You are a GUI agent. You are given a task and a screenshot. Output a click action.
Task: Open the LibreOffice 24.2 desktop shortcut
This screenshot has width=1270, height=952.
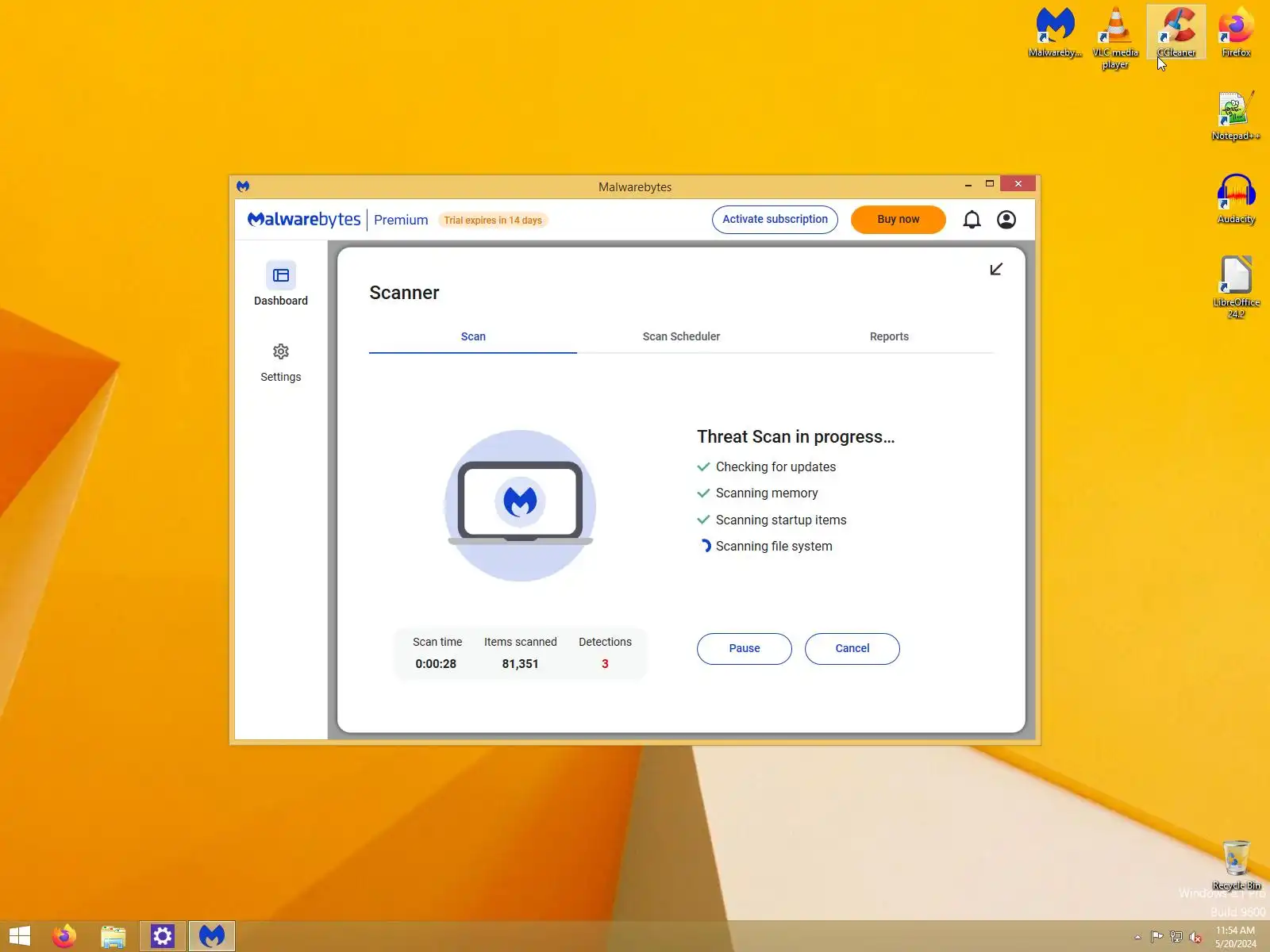click(x=1236, y=287)
